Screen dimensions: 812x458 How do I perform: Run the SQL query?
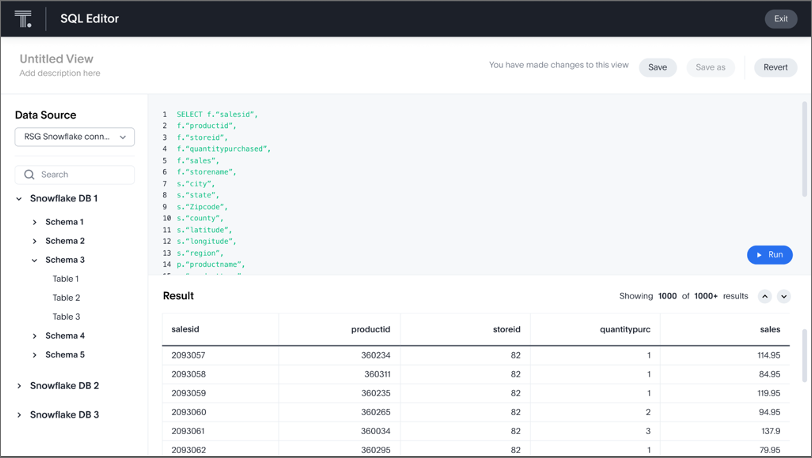(769, 255)
